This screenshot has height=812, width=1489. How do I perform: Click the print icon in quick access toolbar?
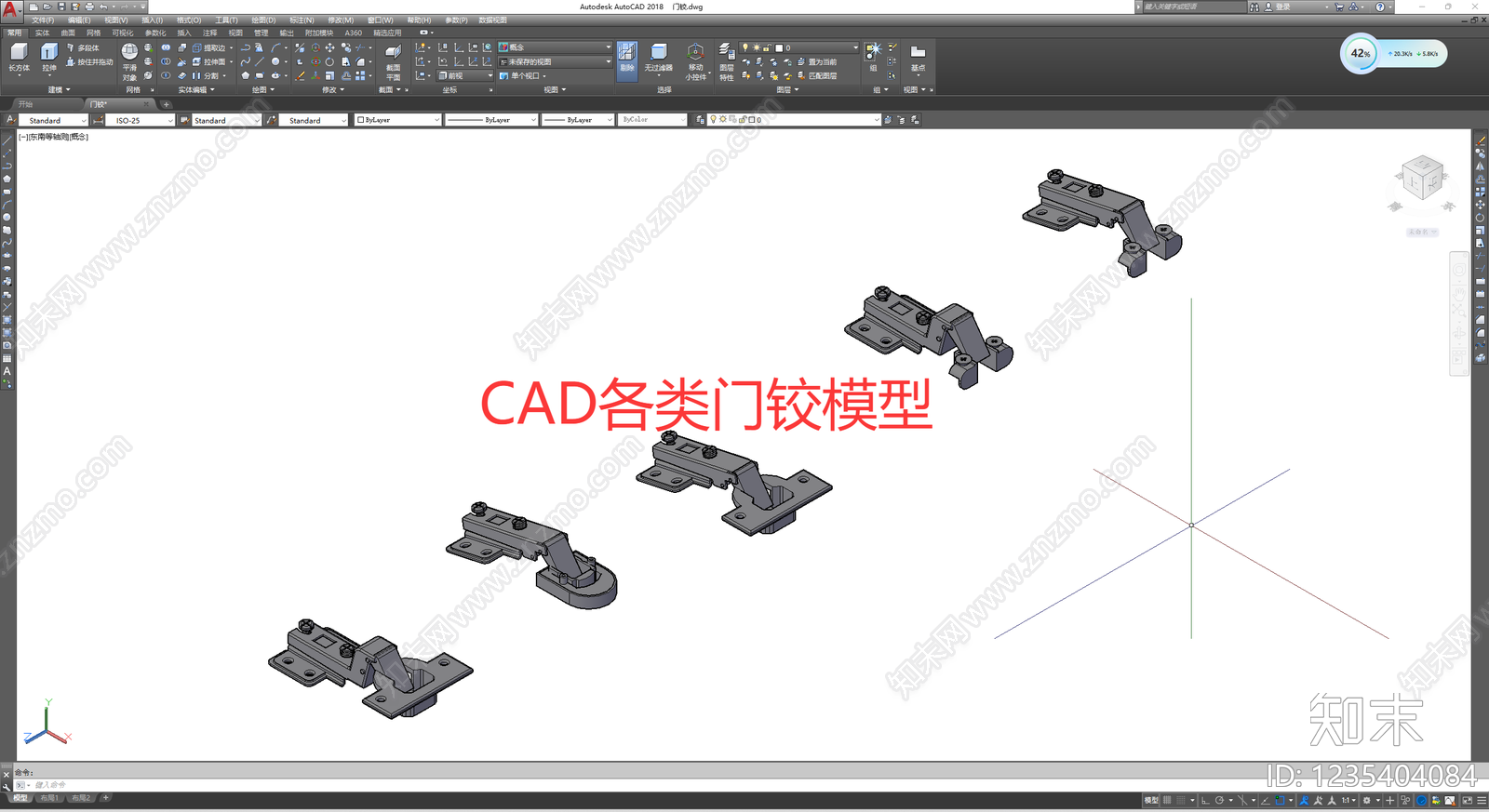tap(89, 7)
